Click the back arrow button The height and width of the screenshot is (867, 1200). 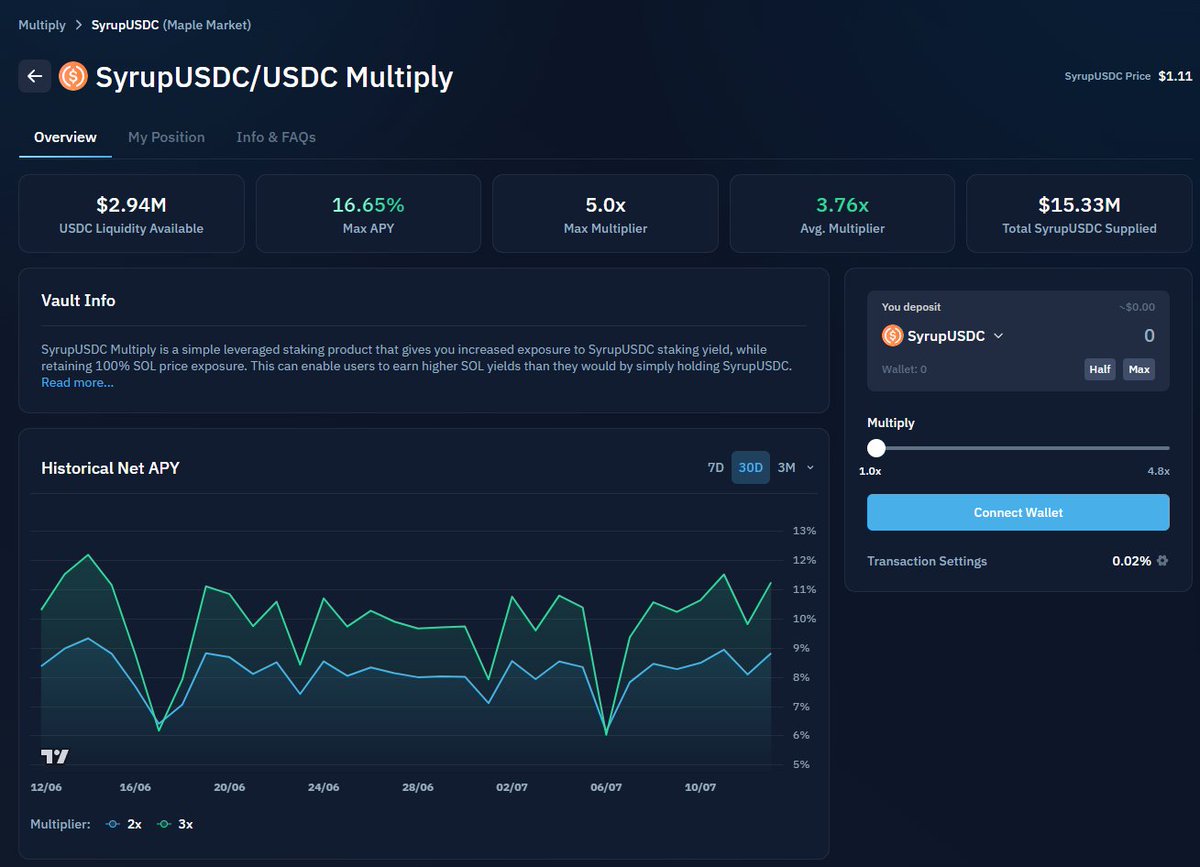tap(35, 76)
